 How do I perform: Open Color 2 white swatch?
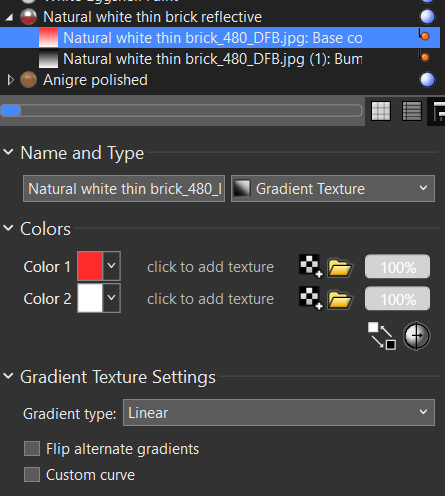pyautogui.click(x=90, y=298)
